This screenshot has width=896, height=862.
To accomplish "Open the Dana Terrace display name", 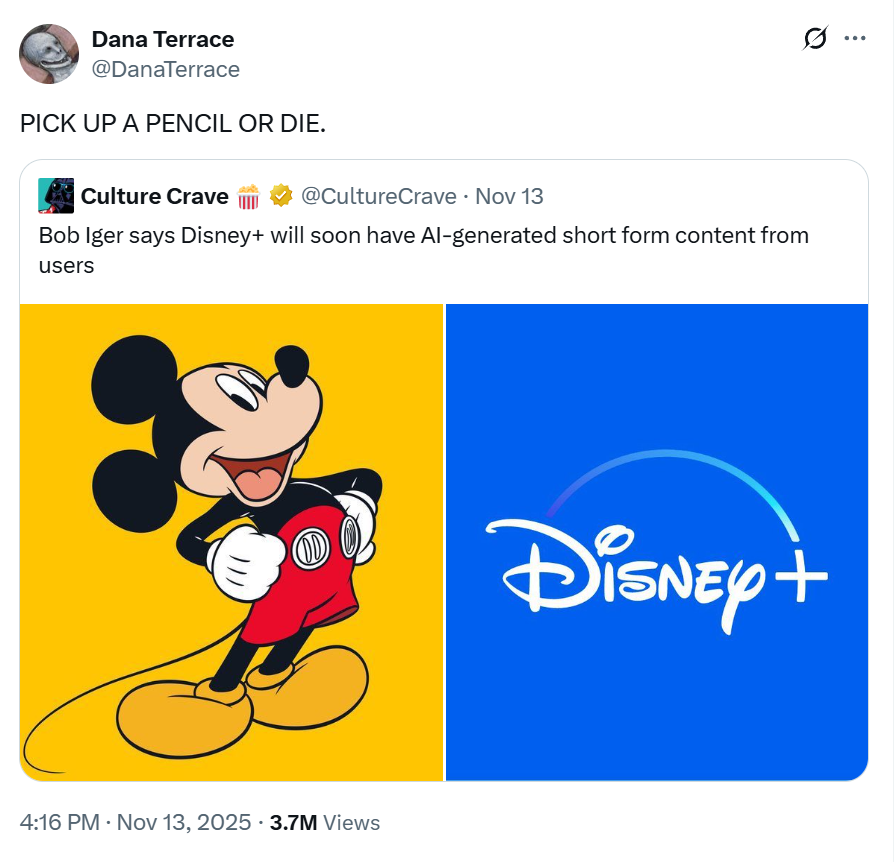I will (x=162, y=40).
